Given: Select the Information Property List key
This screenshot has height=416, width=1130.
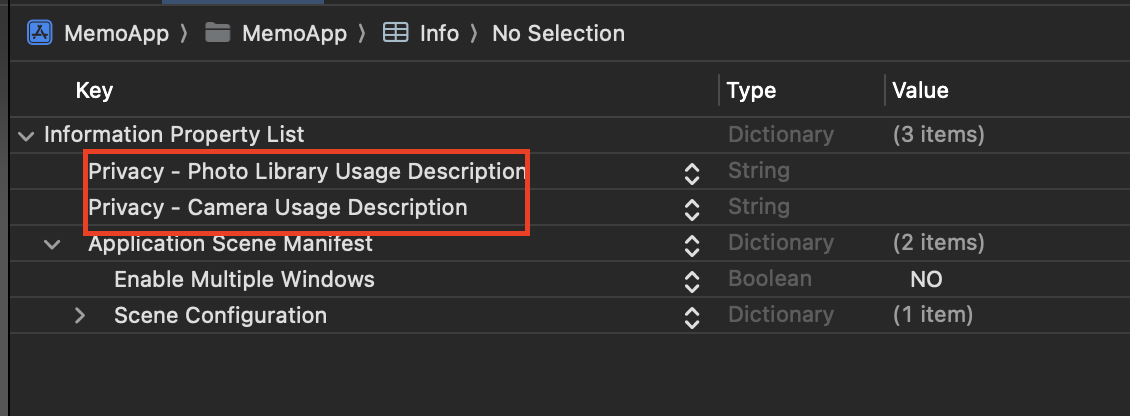Looking at the screenshot, I should tap(174, 134).
